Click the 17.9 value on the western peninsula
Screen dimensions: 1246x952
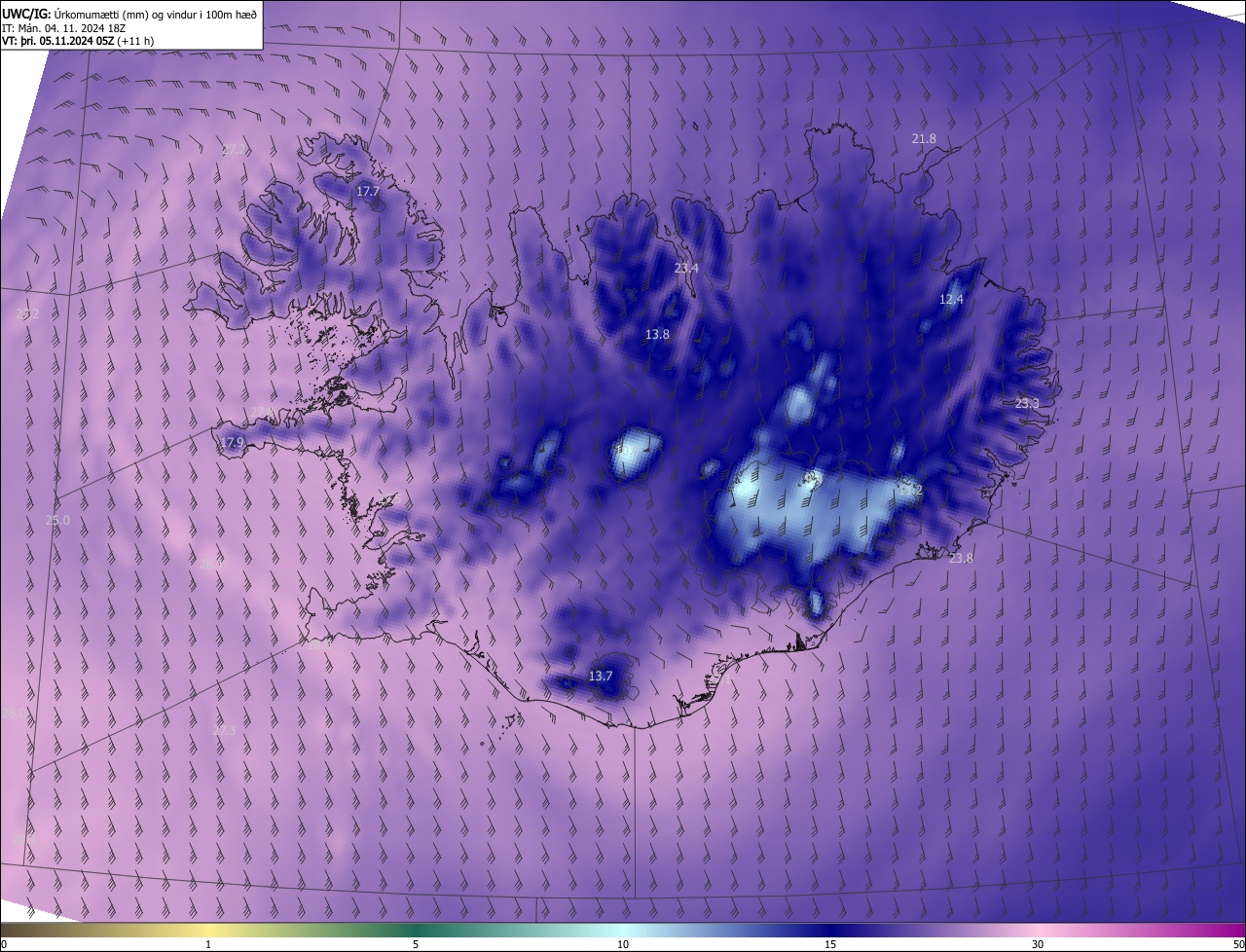click(231, 442)
